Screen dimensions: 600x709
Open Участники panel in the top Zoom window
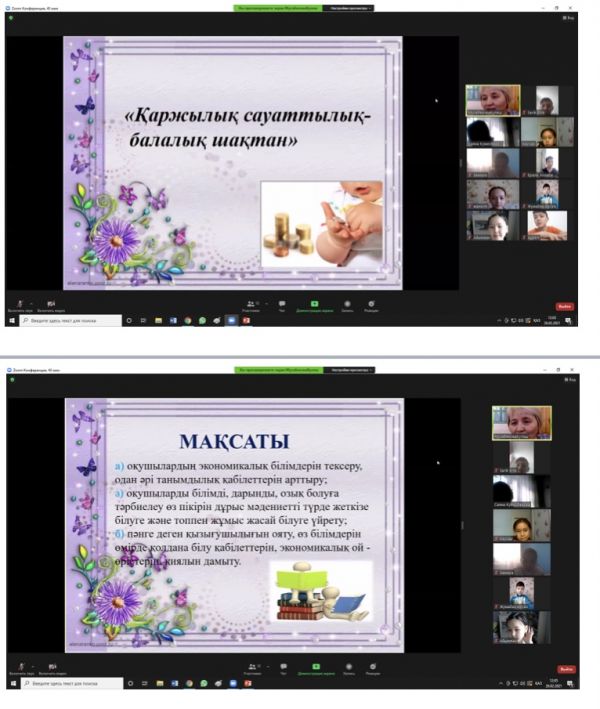[251, 304]
